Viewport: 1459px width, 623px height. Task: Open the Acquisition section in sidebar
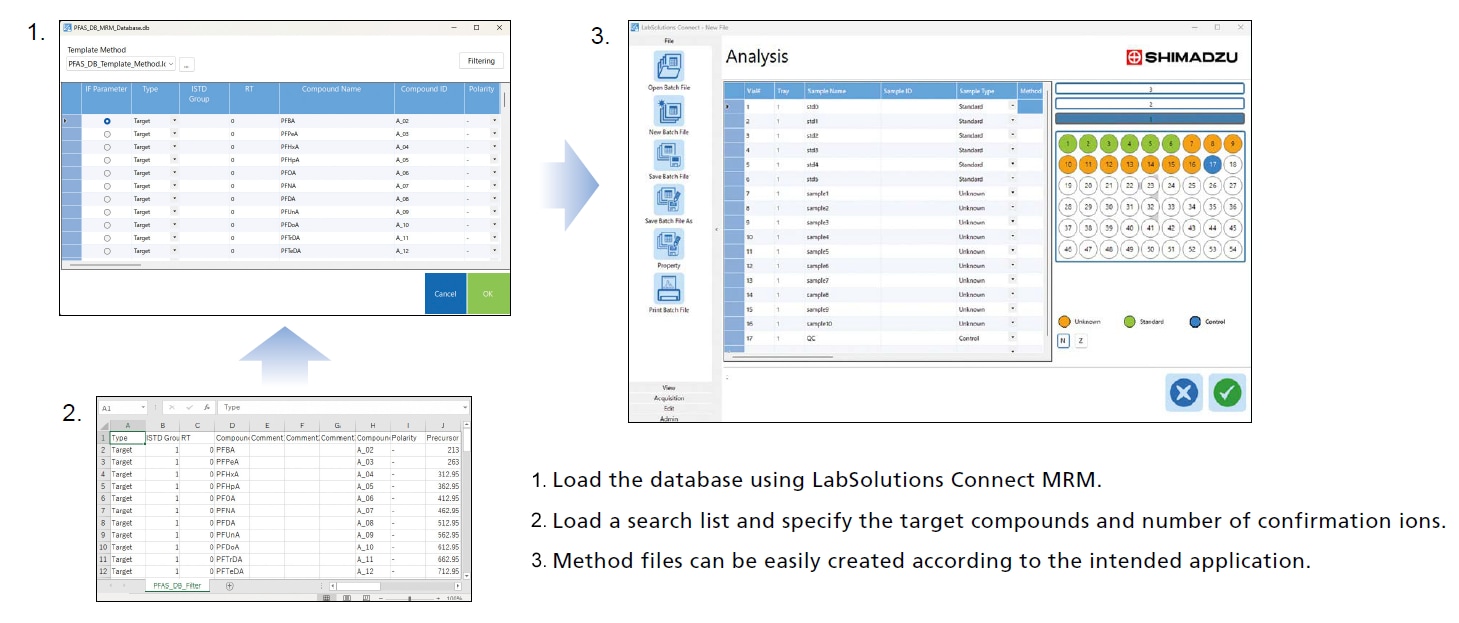tap(669, 398)
